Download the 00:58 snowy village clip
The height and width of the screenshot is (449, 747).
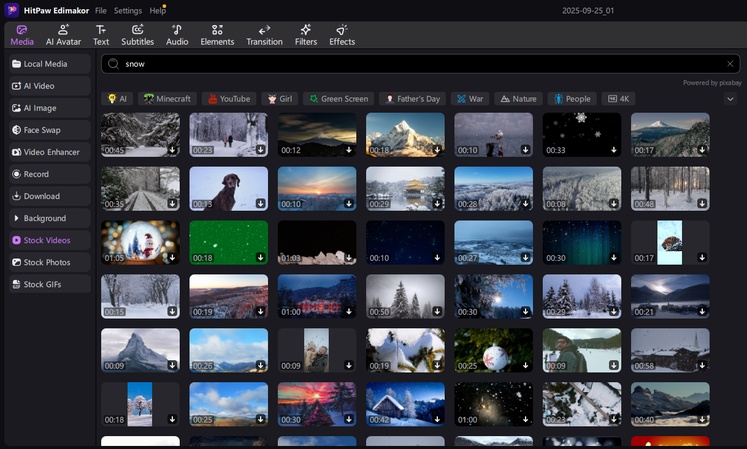point(702,365)
